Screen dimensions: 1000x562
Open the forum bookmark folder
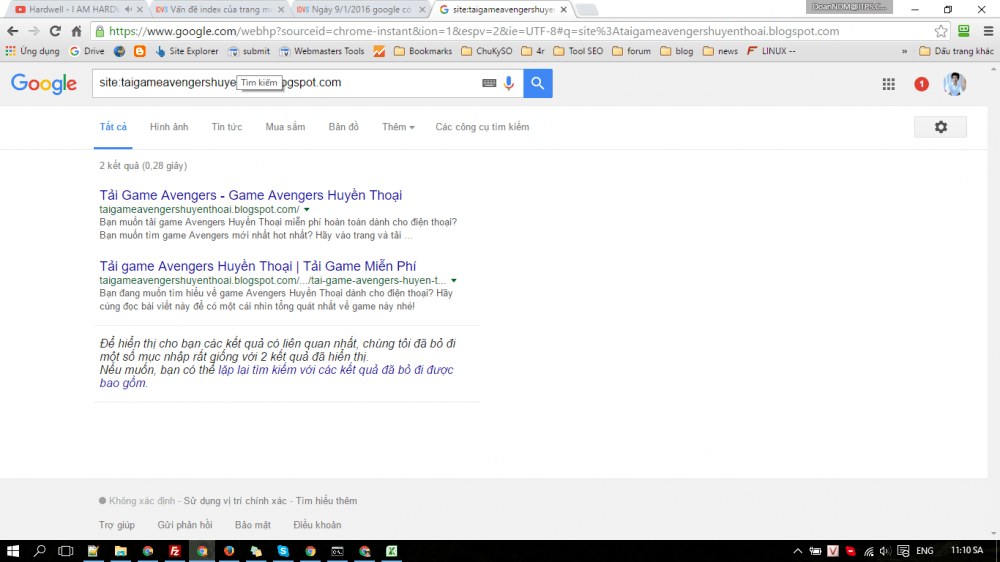pyautogui.click(x=631, y=51)
